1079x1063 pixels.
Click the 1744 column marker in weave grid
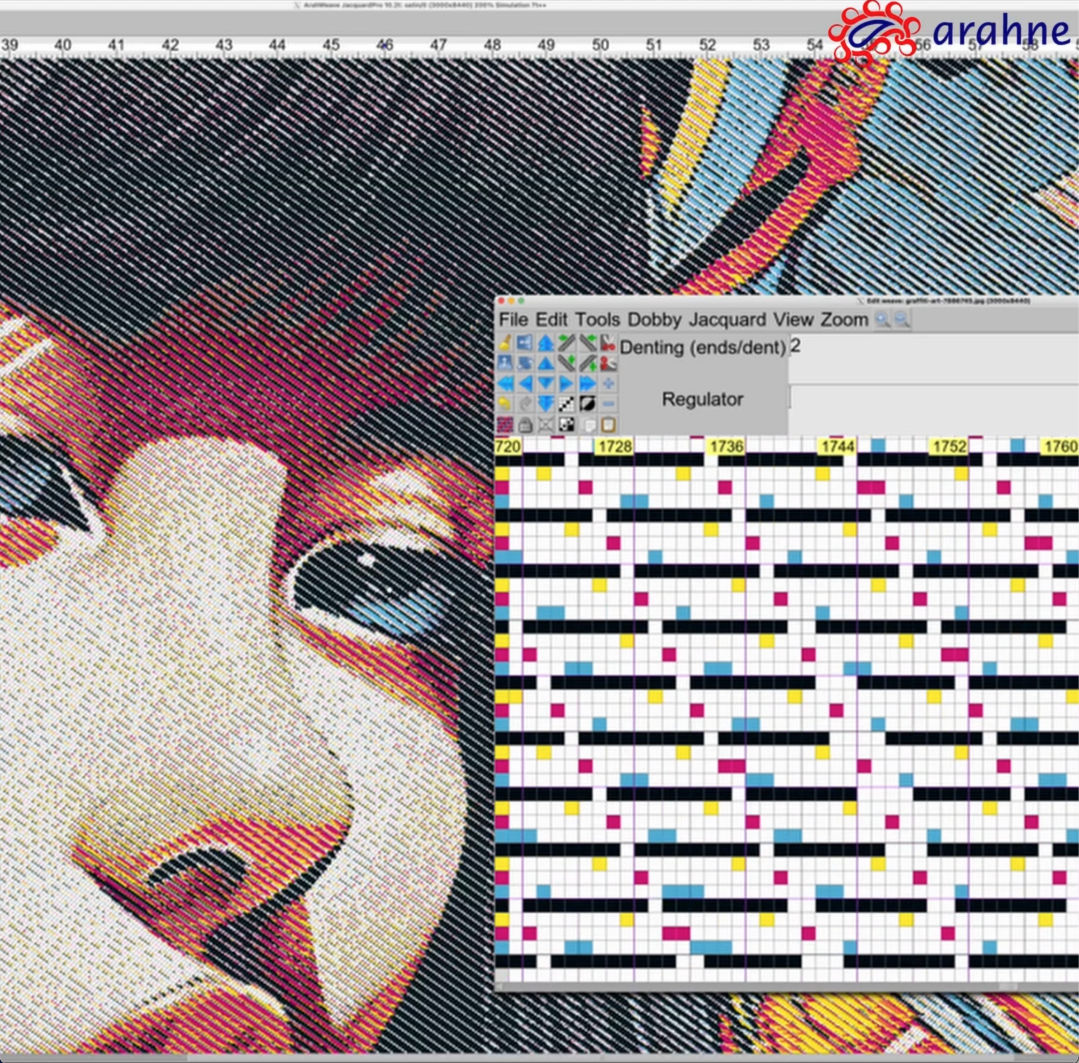pos(837,447)
